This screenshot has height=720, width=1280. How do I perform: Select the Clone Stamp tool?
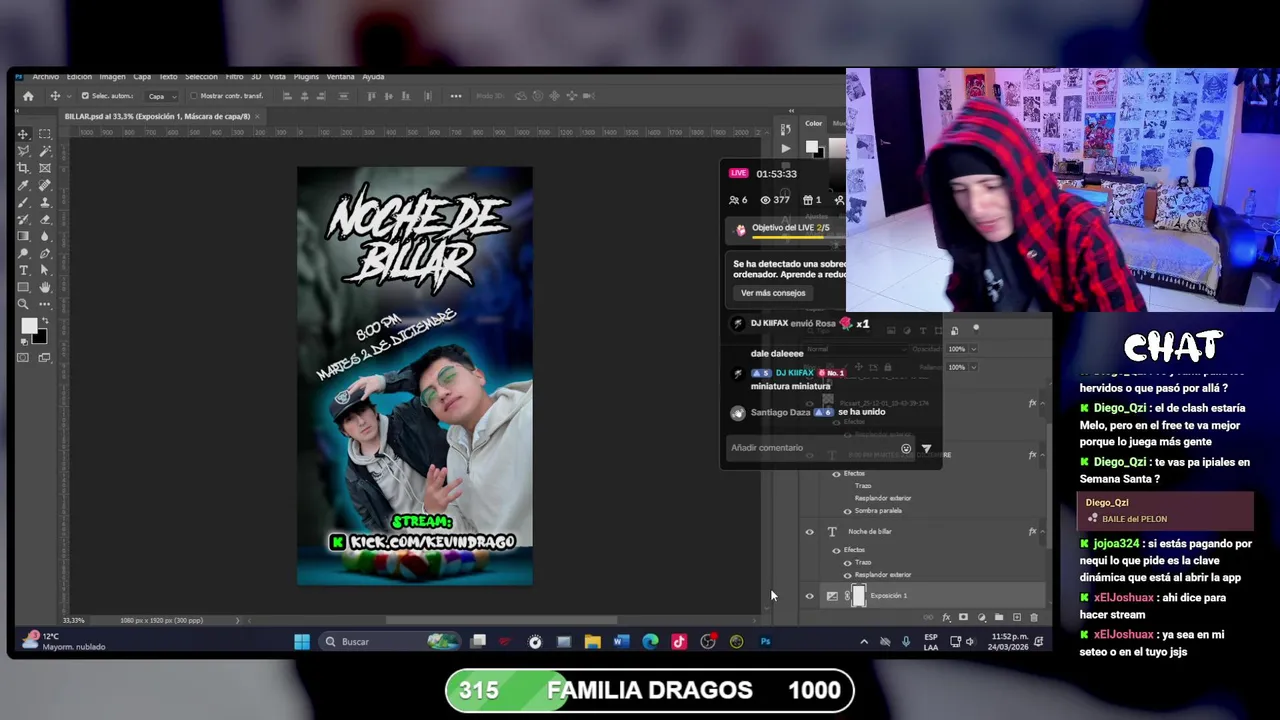(x=45, y=202)
